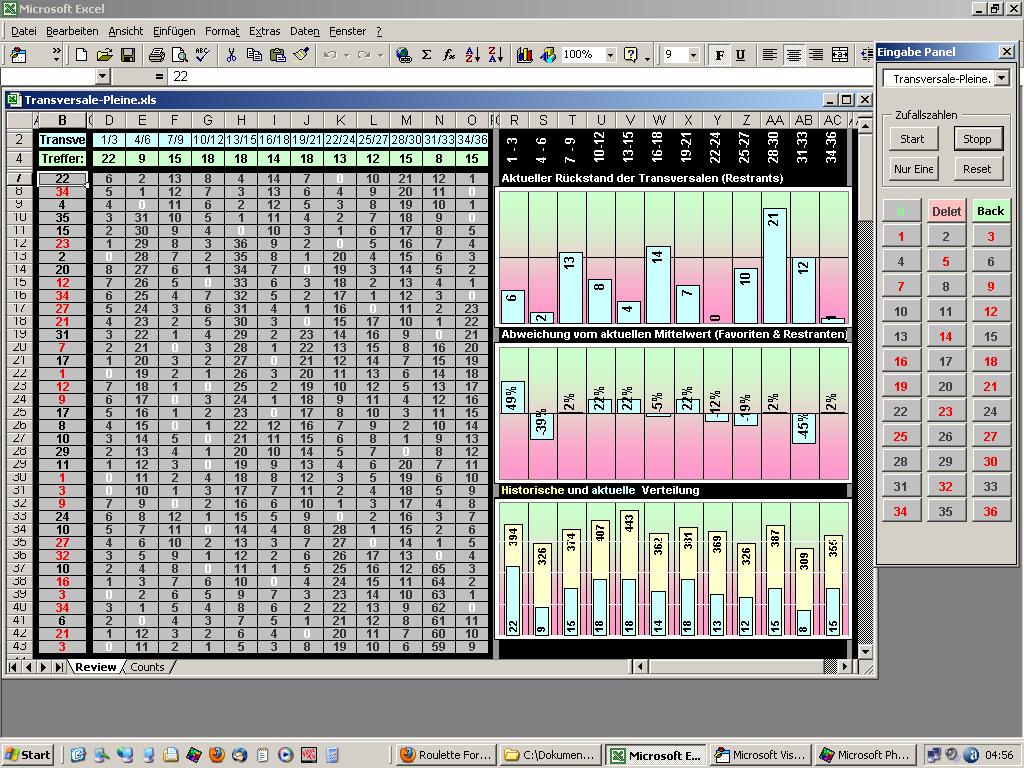Click the Nur Eine button

(x=913, y=168)
